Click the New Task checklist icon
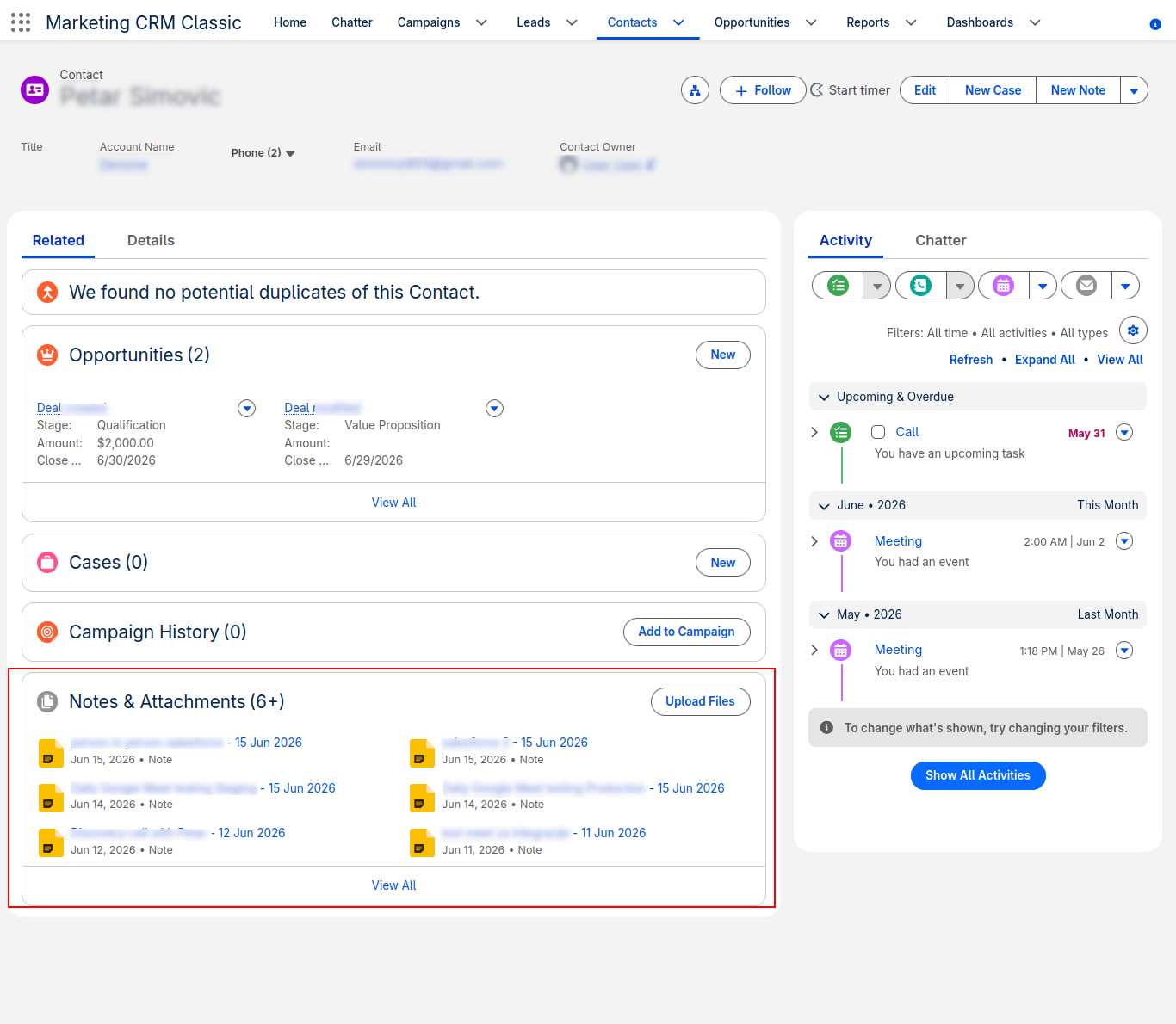 pos(838,285)
